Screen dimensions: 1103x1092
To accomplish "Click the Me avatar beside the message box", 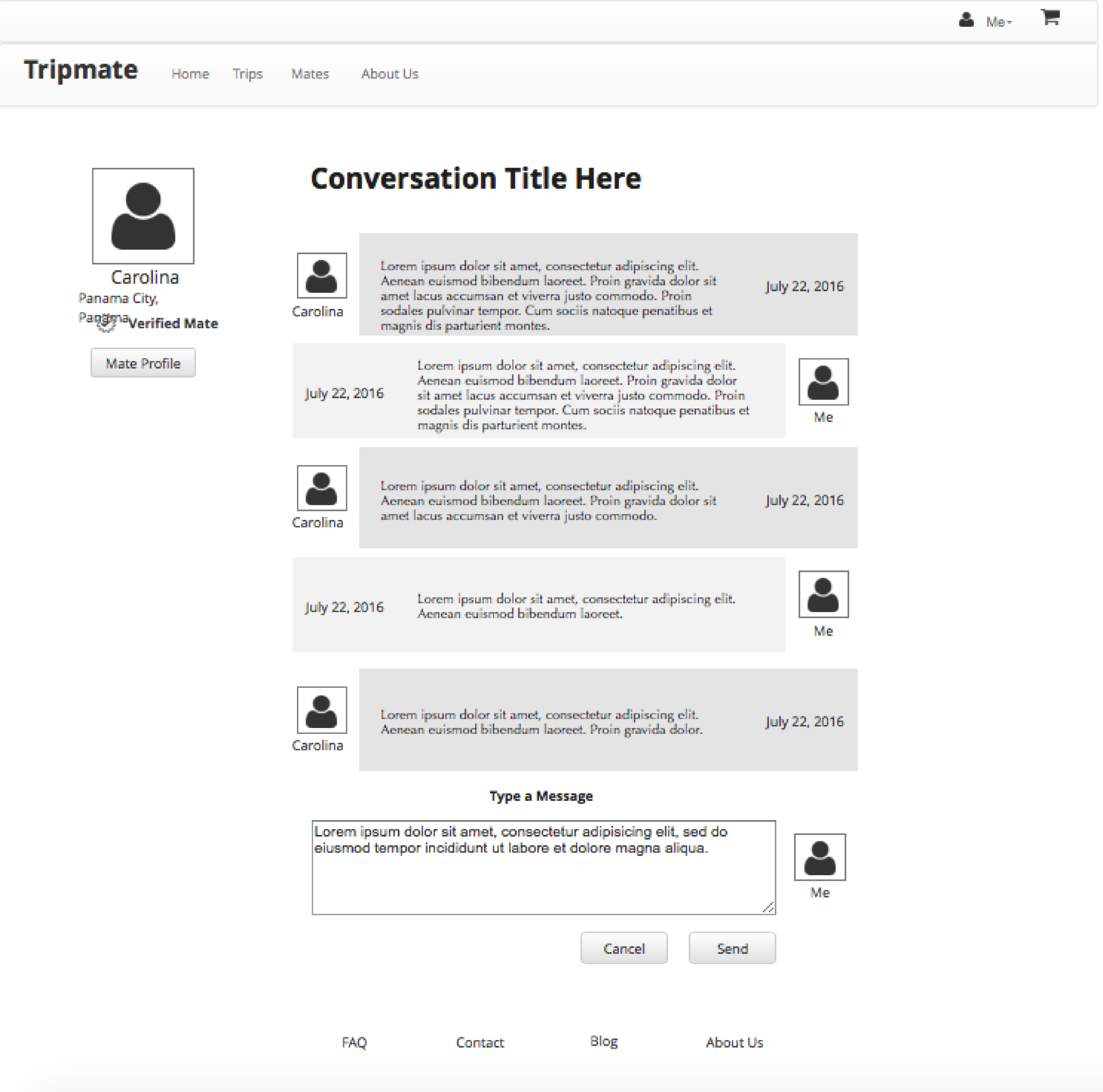I will (x=819, y=857).
